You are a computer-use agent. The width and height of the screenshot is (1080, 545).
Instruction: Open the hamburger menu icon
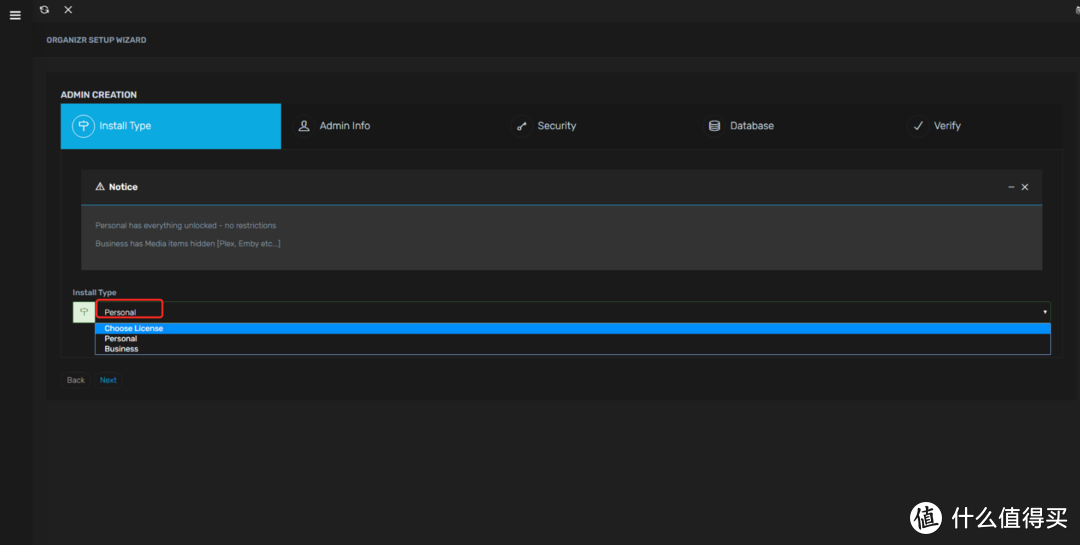(15, 16)
